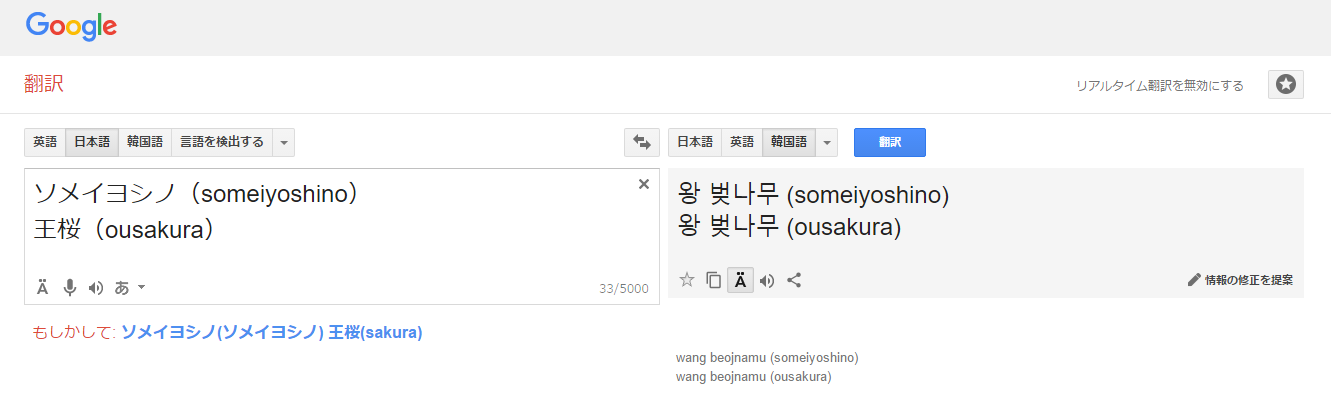Clear the source text with X icon
Viewport: 1331px width, 415px height.
click(x=644, y=184)
